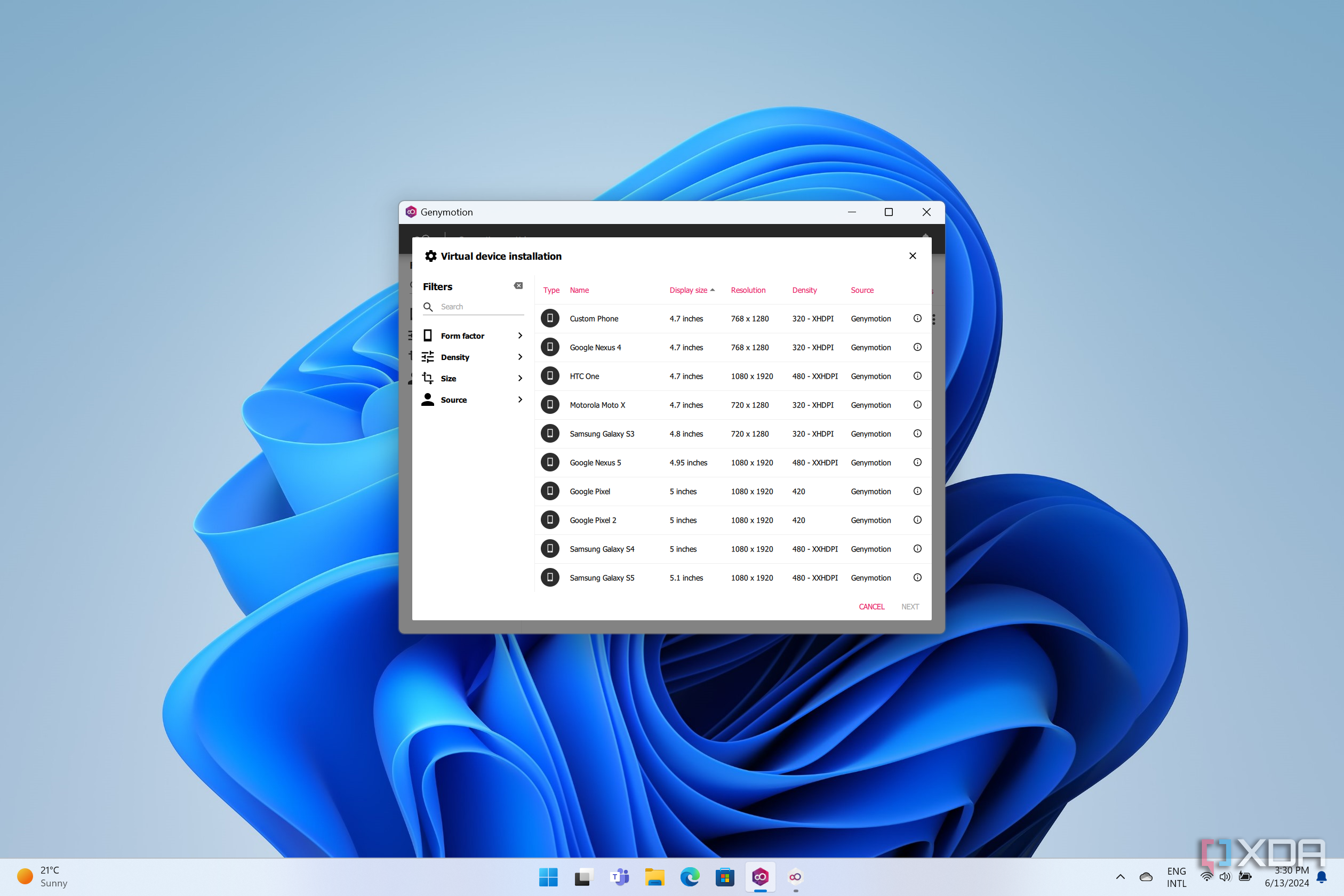The width and height of the screenshot is (1344, 896).
Task: Sort devices by Source column
Action: tap(862, 290)
